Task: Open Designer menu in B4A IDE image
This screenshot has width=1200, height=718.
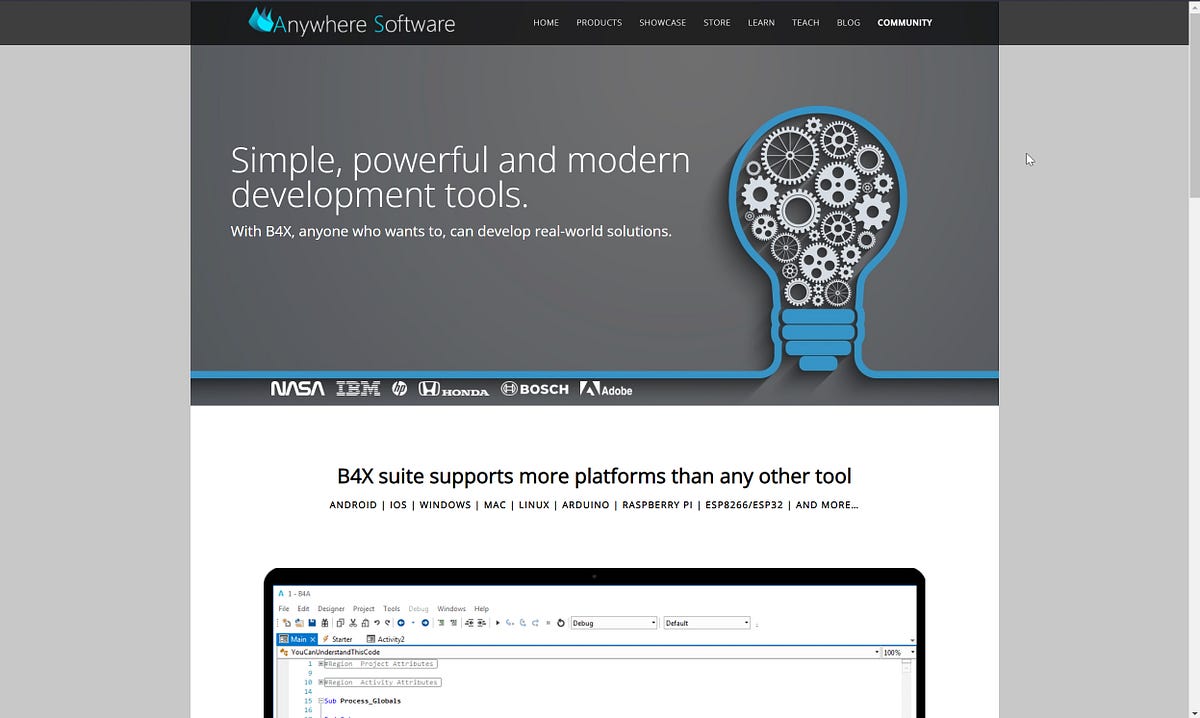Action: click(331, 609)
